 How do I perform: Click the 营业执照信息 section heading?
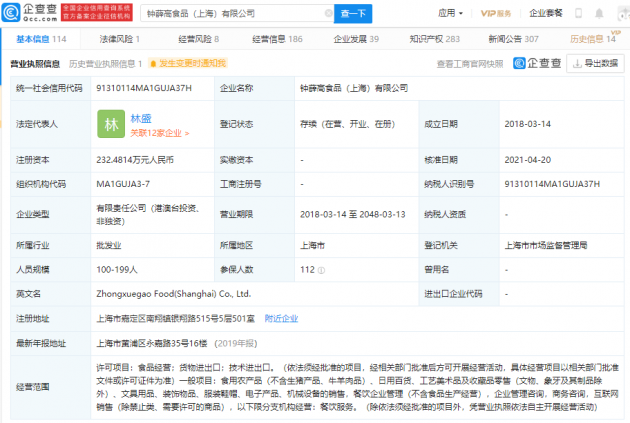[35, 63]
